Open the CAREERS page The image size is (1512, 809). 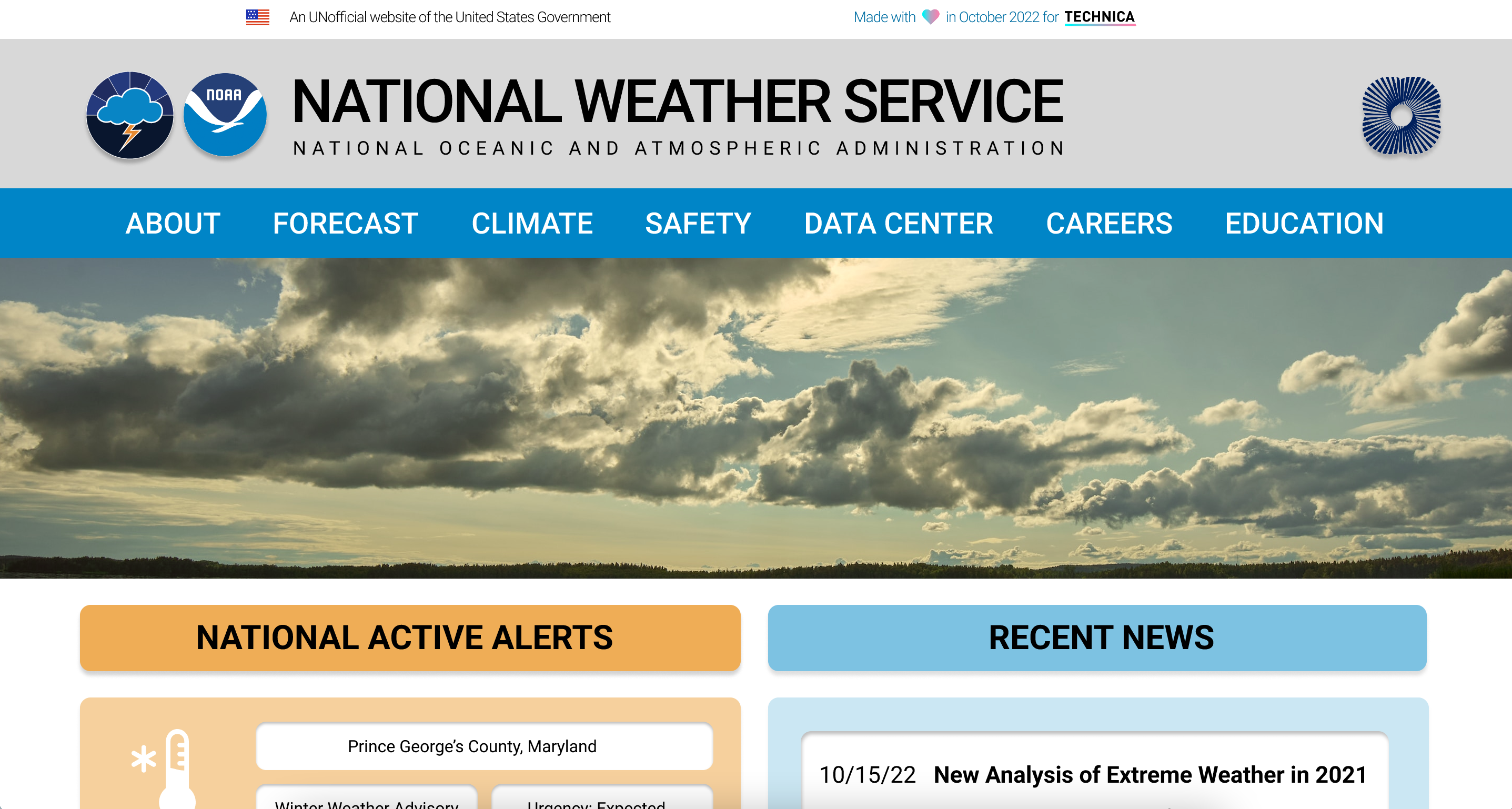point(1109,224)
